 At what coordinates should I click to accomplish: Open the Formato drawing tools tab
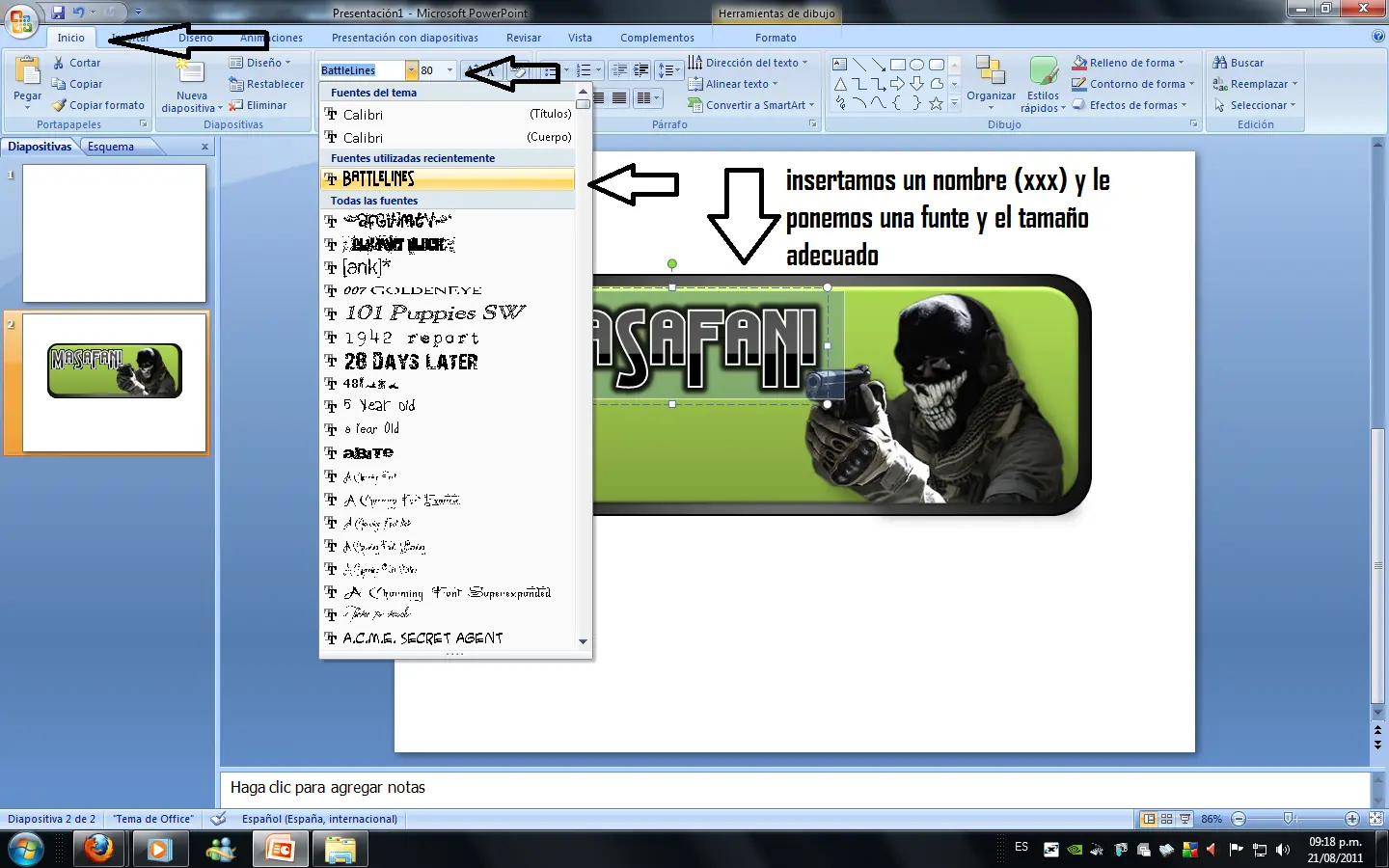[x=776, y=38]
